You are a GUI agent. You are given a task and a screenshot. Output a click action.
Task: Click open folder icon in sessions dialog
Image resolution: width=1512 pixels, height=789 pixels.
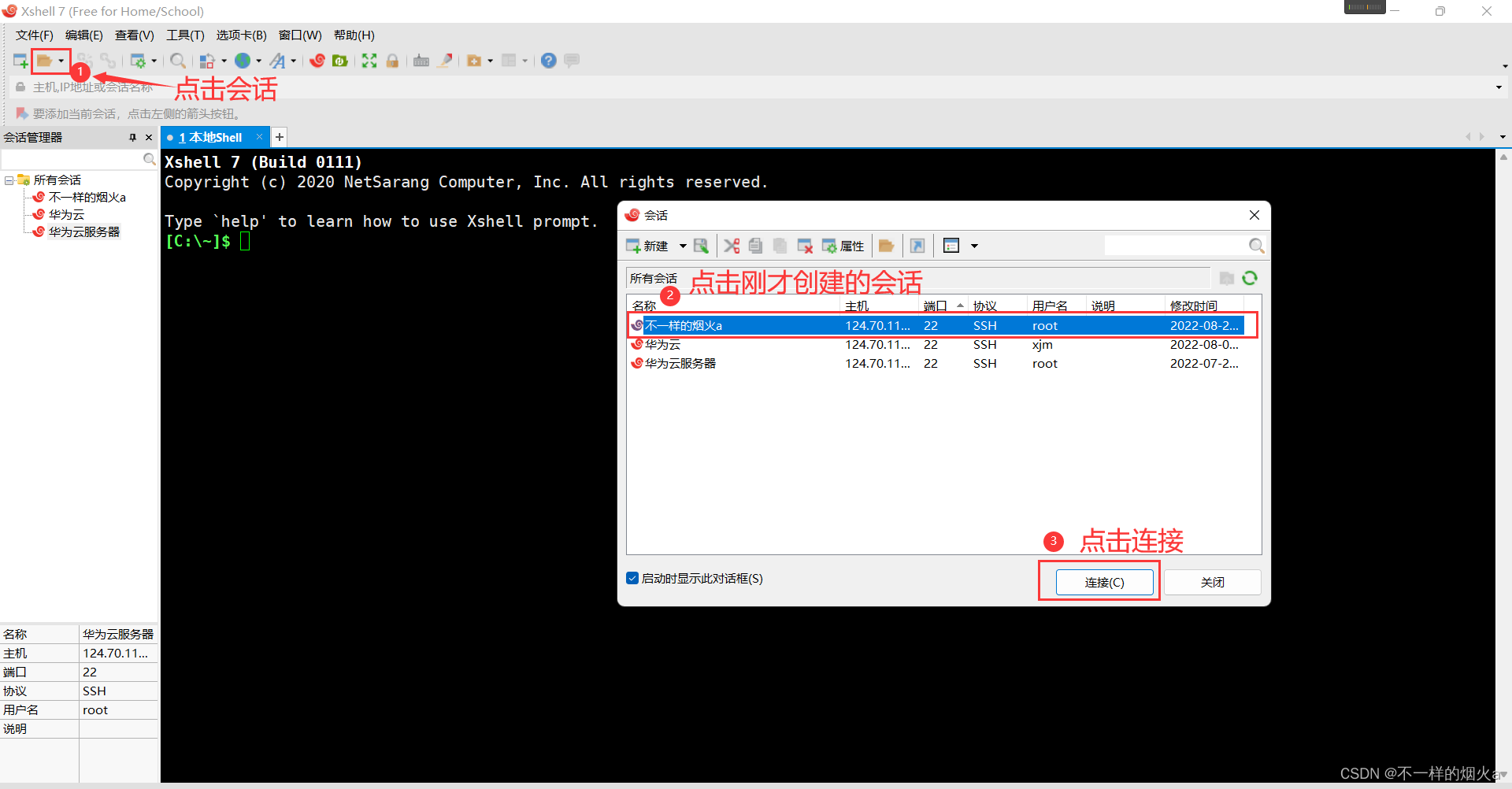click(x=886, y=246)
